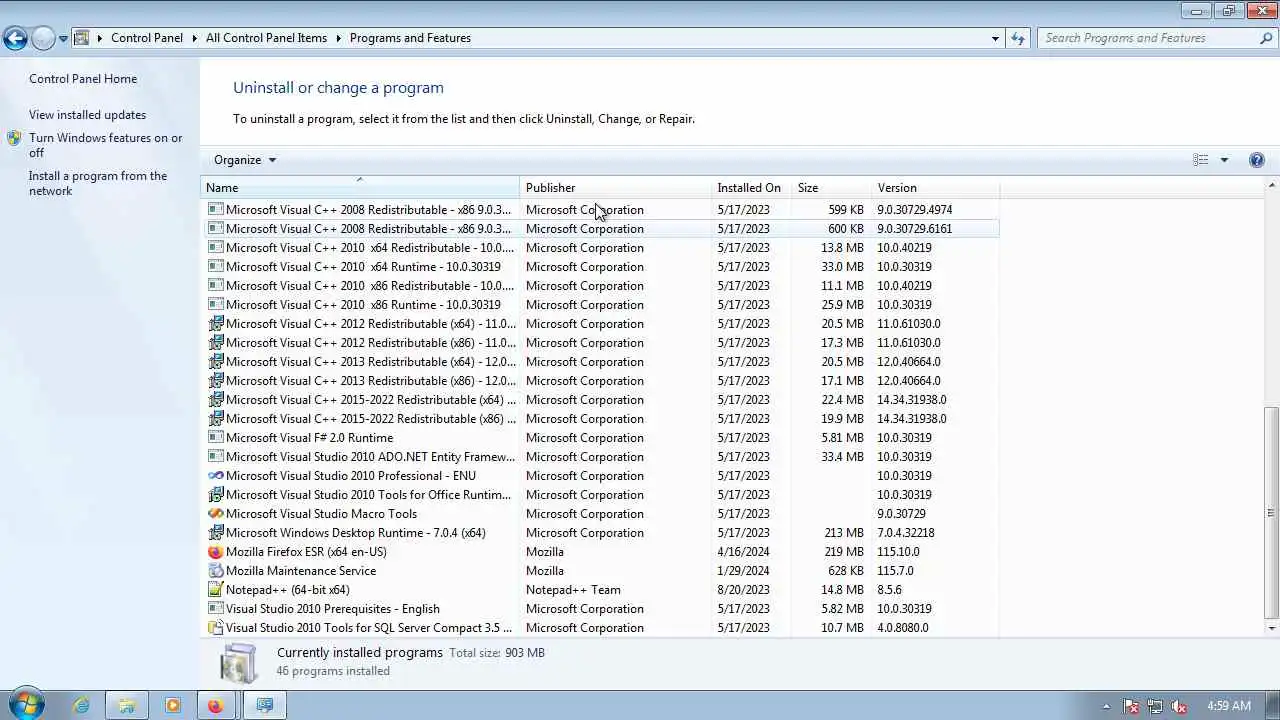Click the Back navigation arrow

[15, 39]
